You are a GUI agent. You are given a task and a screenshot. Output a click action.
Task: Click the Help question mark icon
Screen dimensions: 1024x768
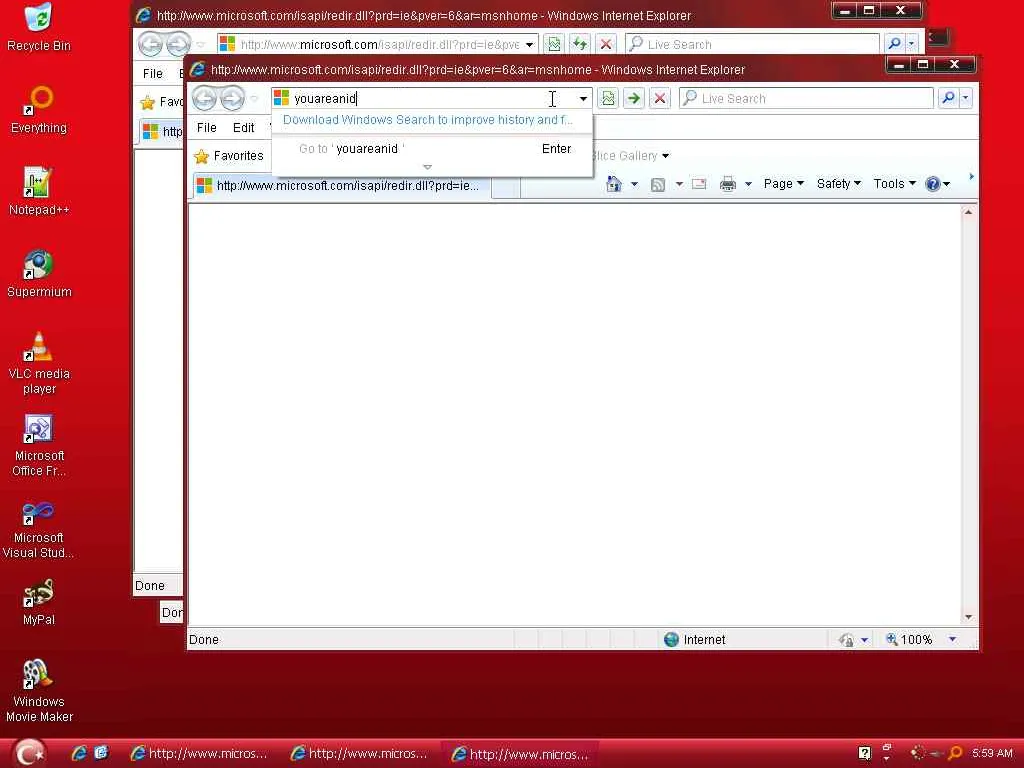point(933,184)
